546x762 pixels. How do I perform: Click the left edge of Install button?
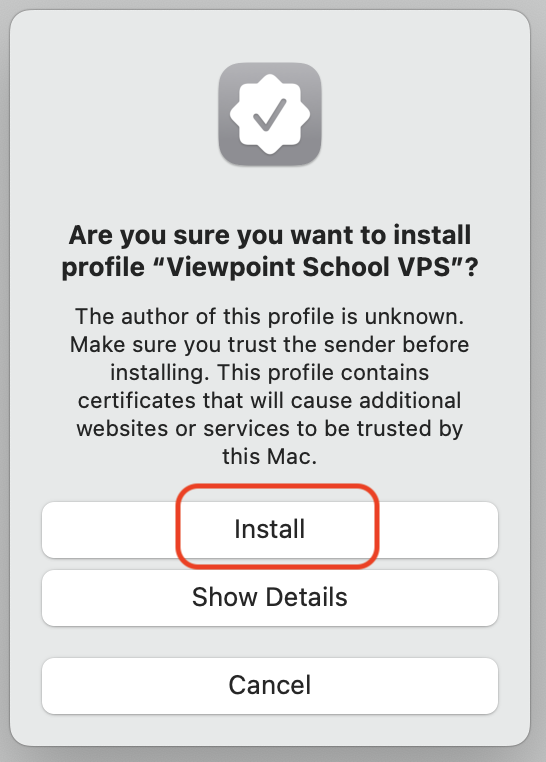53,529
